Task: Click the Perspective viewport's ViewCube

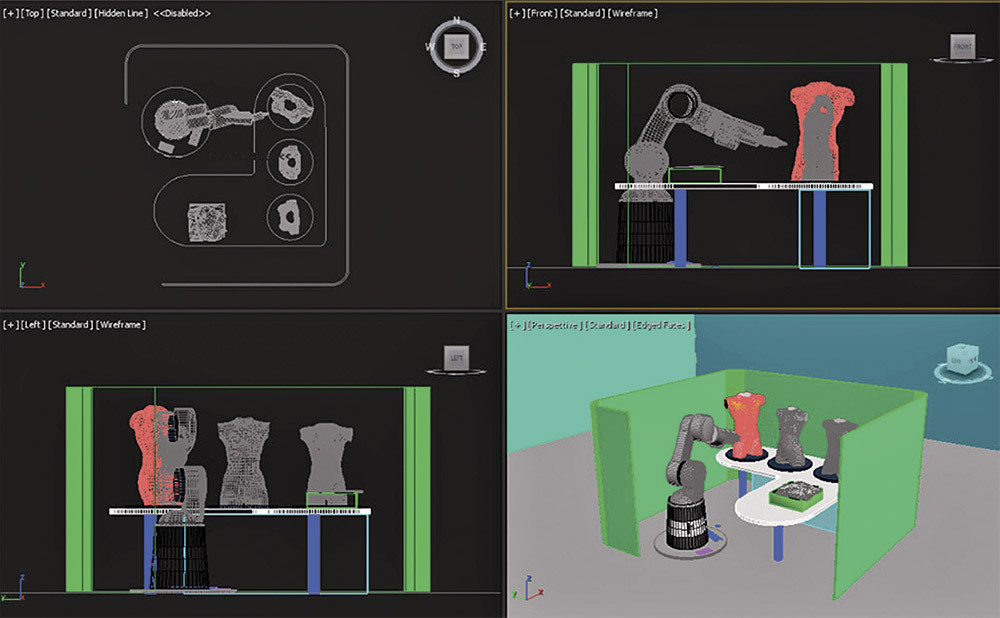Action: click(959, 361)
